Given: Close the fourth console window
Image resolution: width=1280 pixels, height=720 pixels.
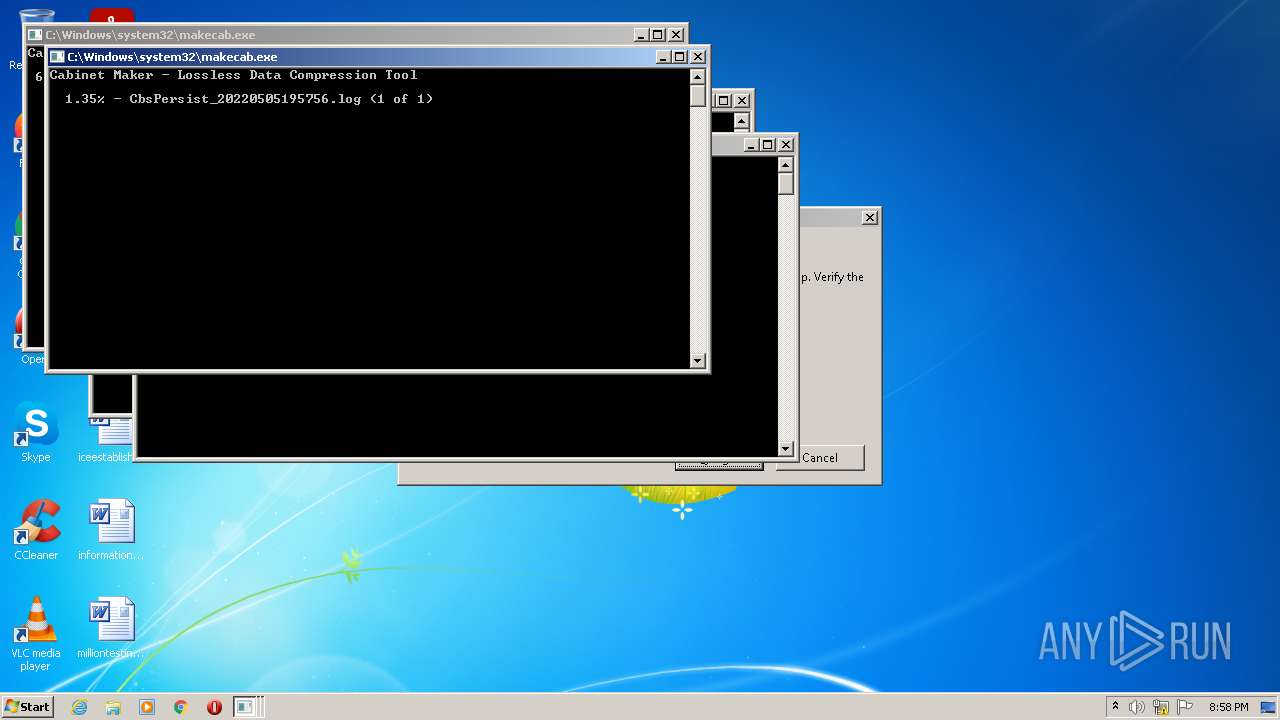Looking at the screenshot, I should 786,145.
